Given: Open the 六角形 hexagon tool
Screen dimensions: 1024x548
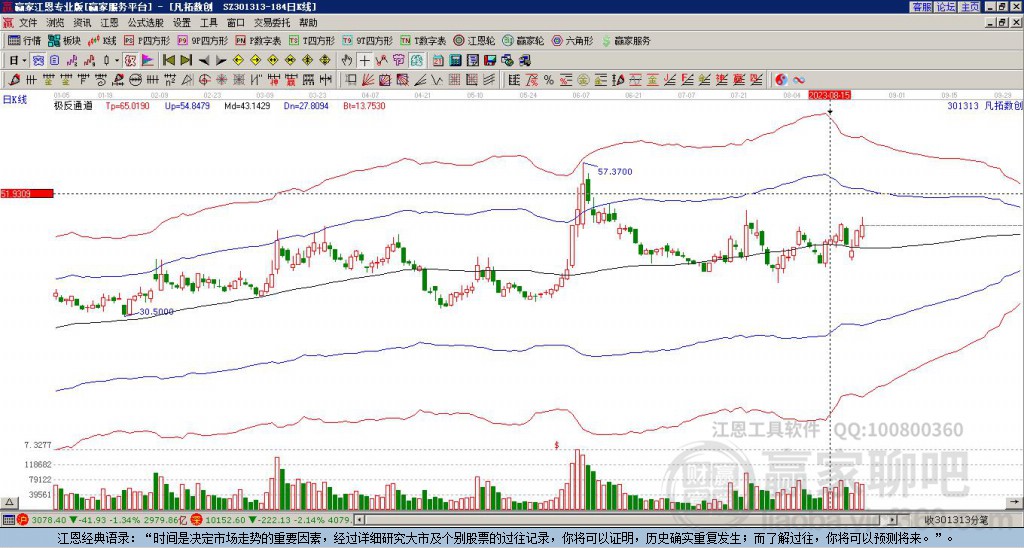Looking at the screenshot, I should pyautogui.click(x=573, y=40).
